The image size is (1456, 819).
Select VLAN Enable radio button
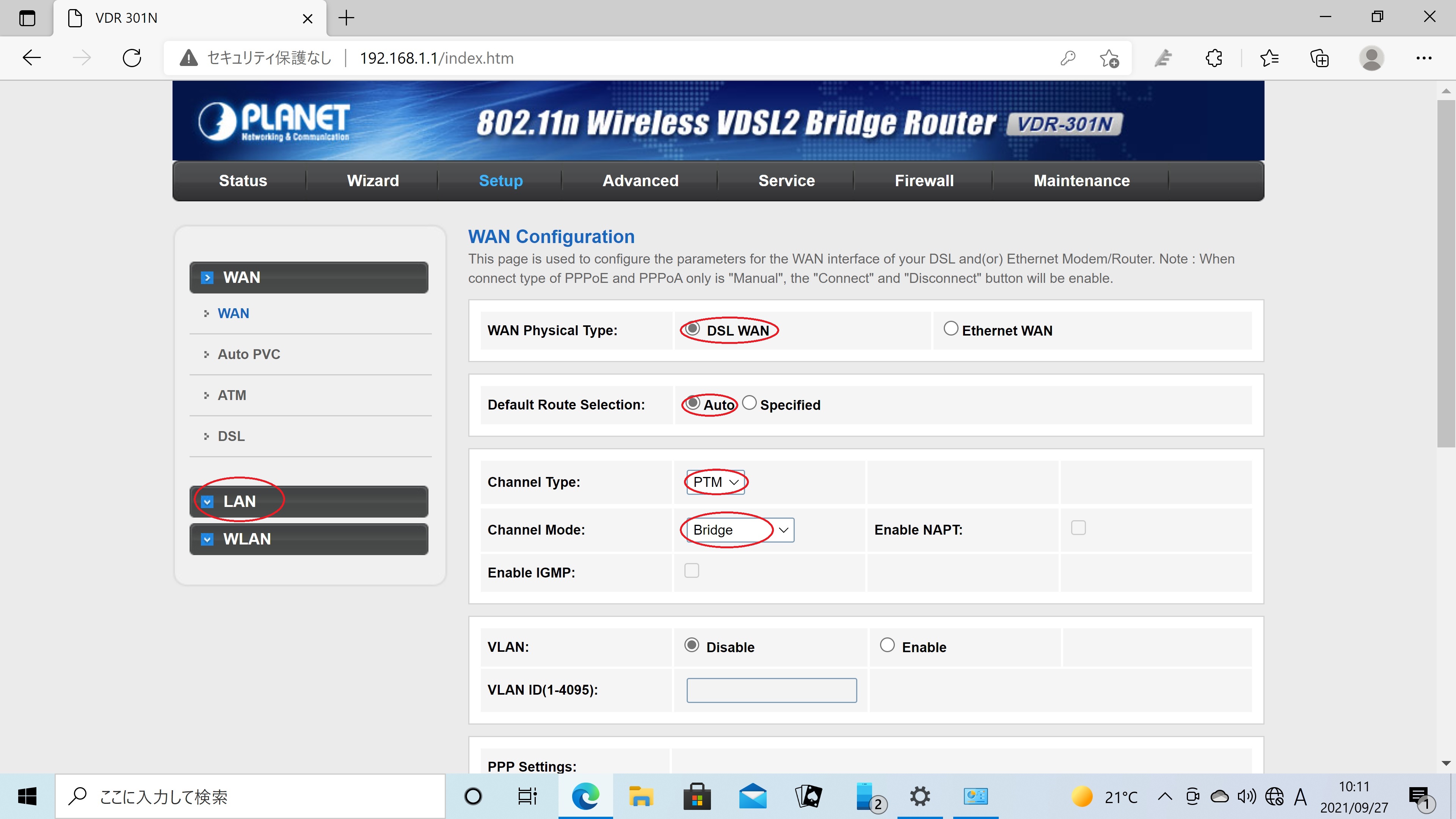(887, 645)
